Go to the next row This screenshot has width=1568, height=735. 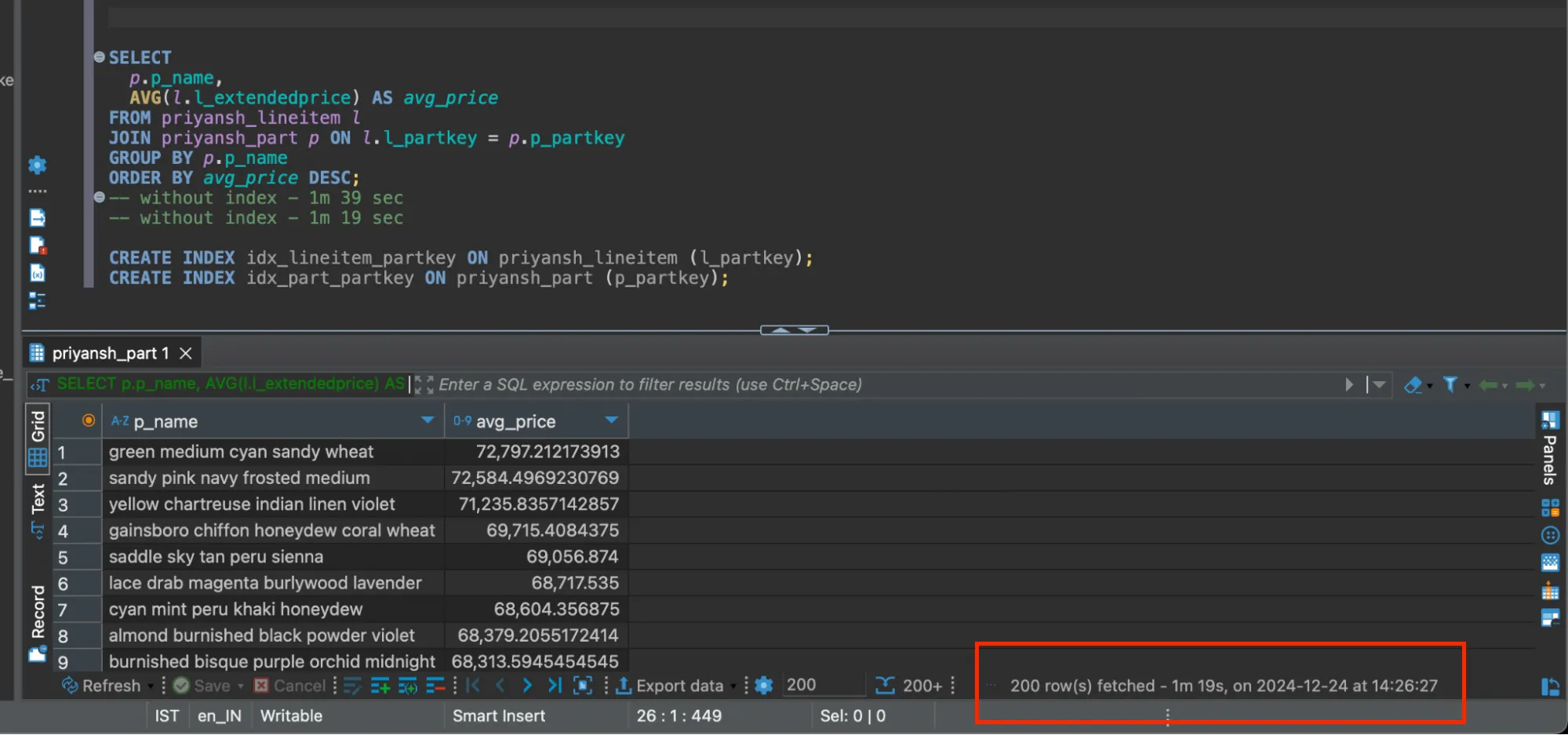pyautogui.click(x=527, y=686)
